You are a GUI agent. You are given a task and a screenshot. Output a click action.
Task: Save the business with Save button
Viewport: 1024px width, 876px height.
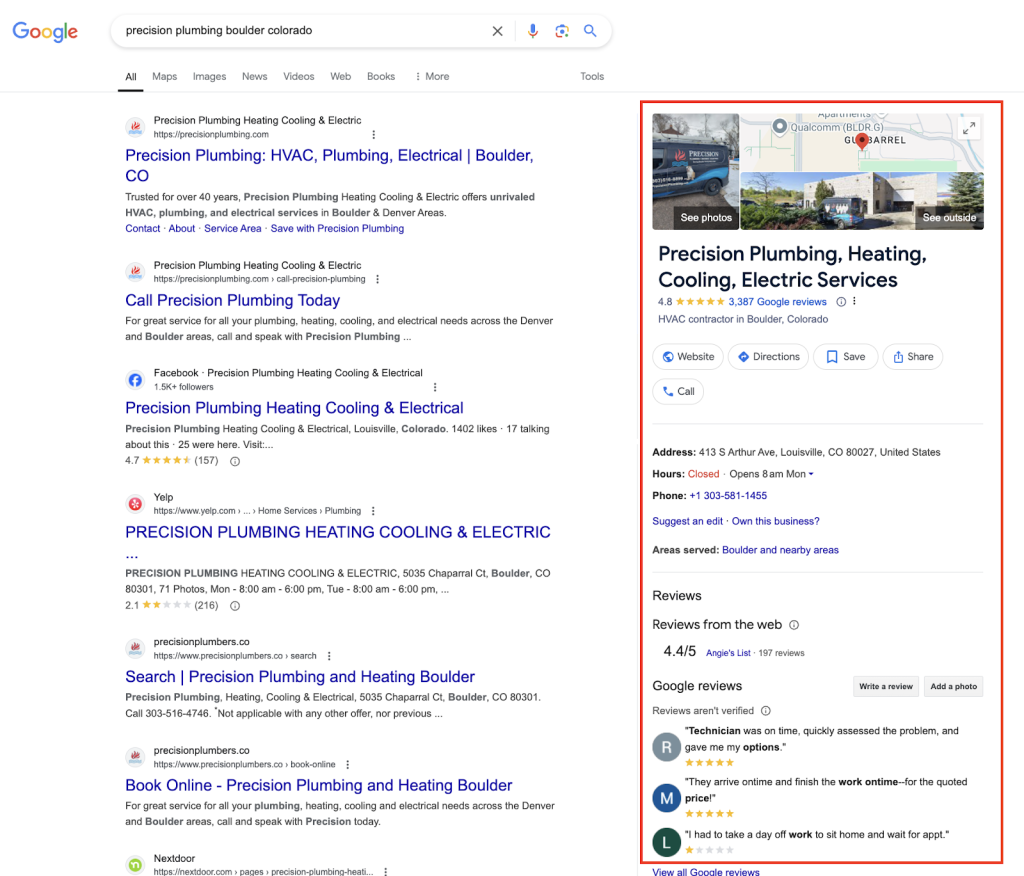(x=845, y=357)
